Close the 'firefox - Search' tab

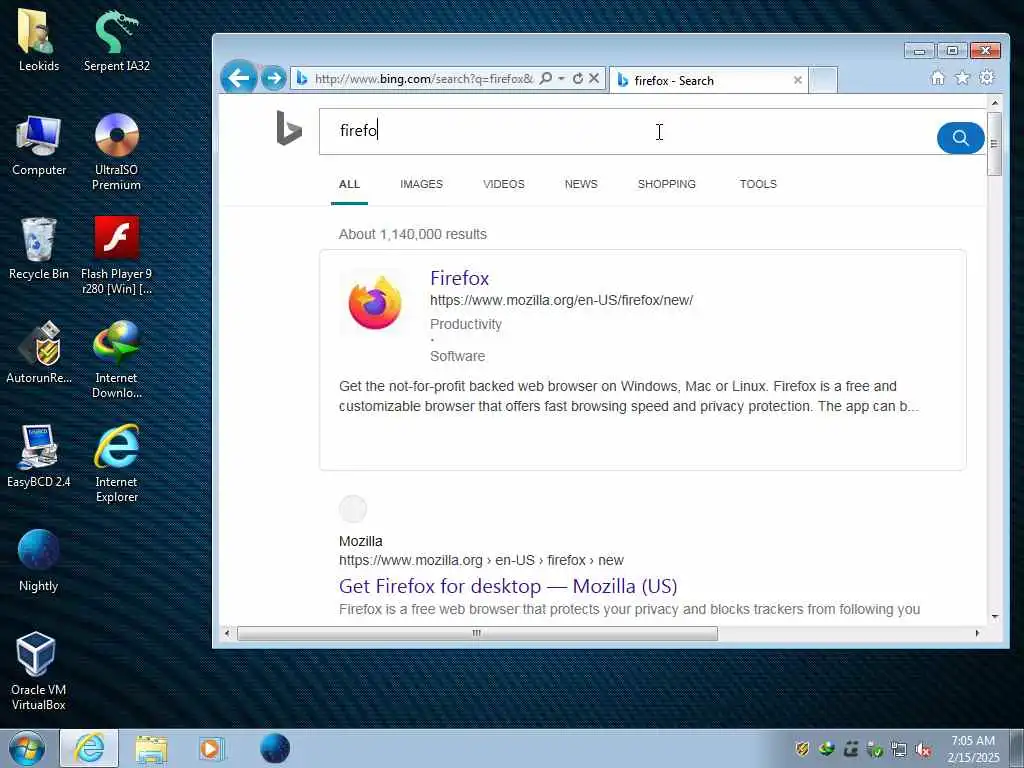pos(797,80)
